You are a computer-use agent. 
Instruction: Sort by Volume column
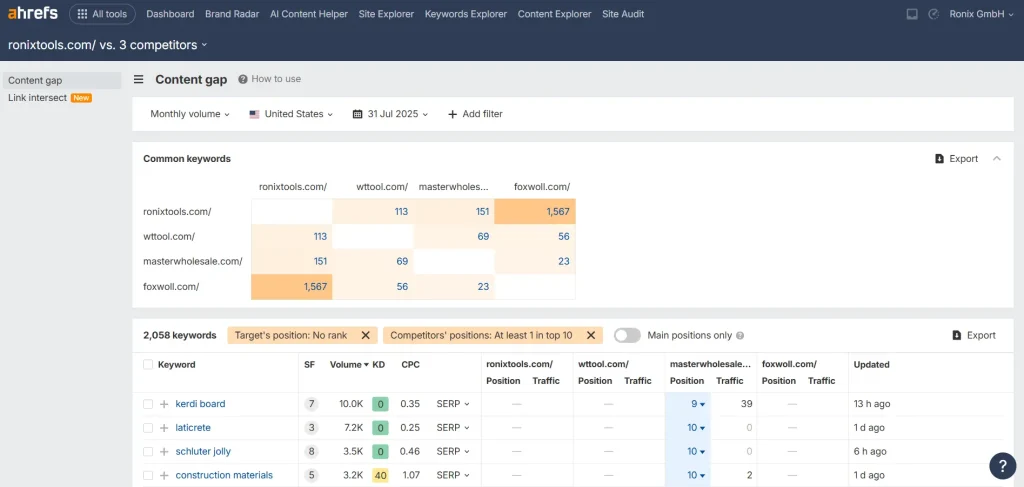(349, 365)
